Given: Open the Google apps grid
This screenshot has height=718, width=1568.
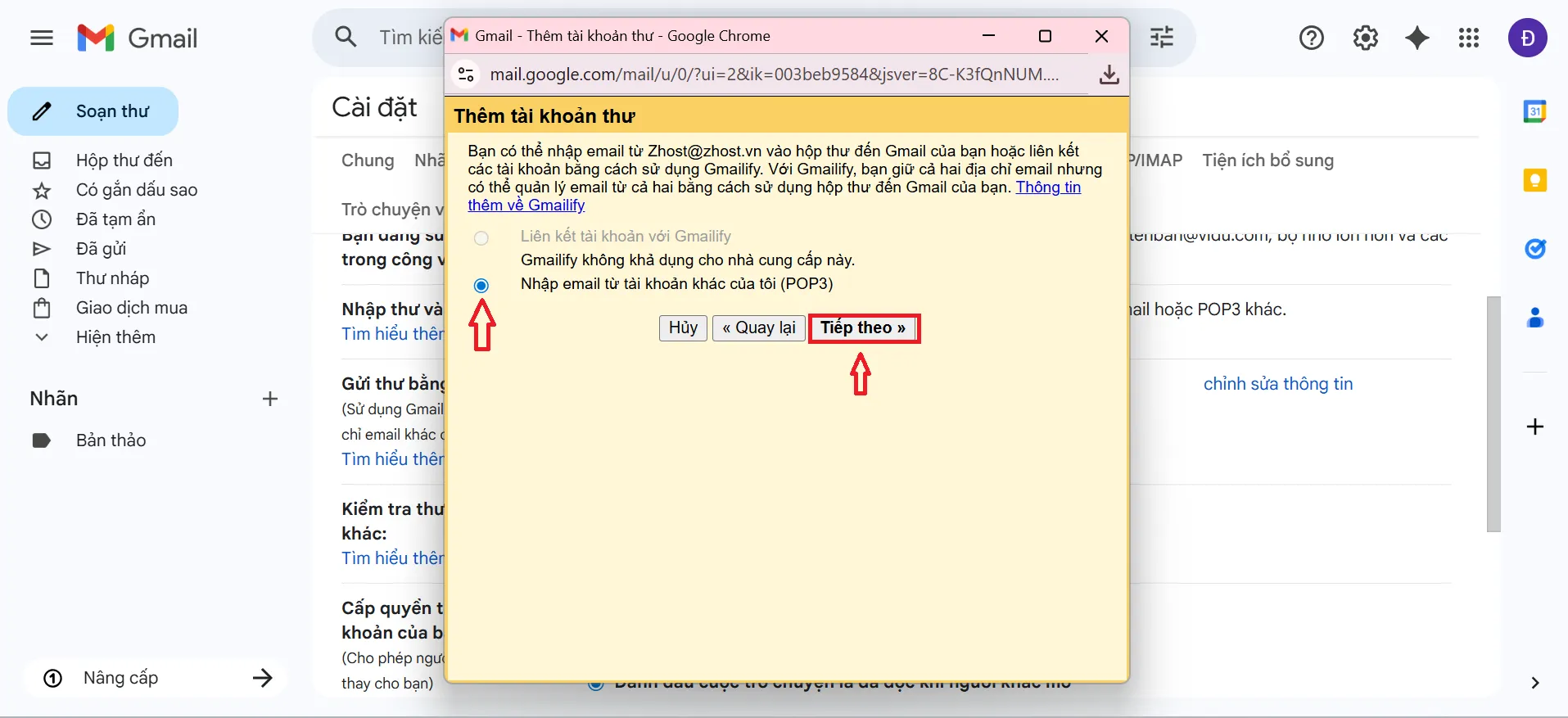Looking at the screenshot, I should point(1469,38).
